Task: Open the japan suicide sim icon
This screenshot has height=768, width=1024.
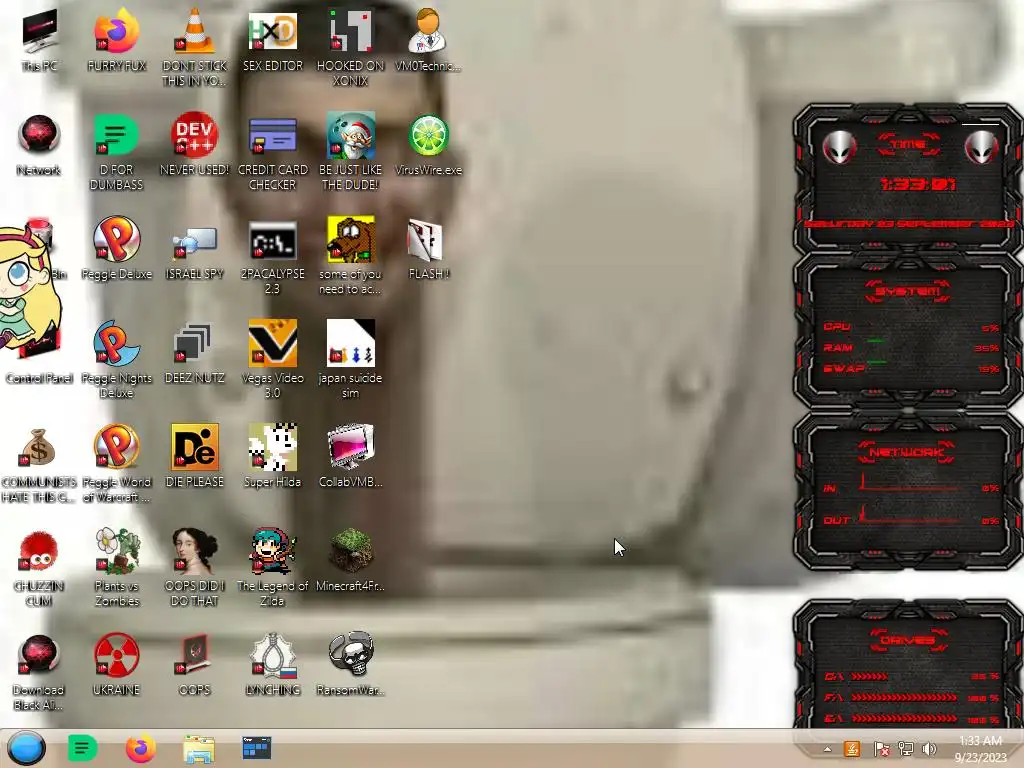Action: [x=350, y=359]
